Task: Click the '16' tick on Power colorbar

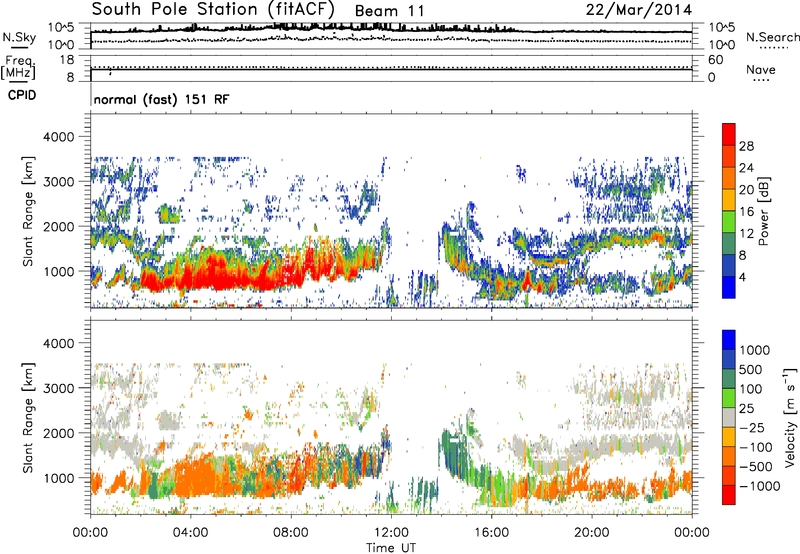Action: [746, 212]
